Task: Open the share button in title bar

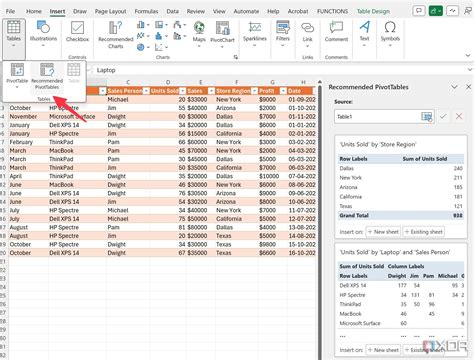Action: point(435,11)
